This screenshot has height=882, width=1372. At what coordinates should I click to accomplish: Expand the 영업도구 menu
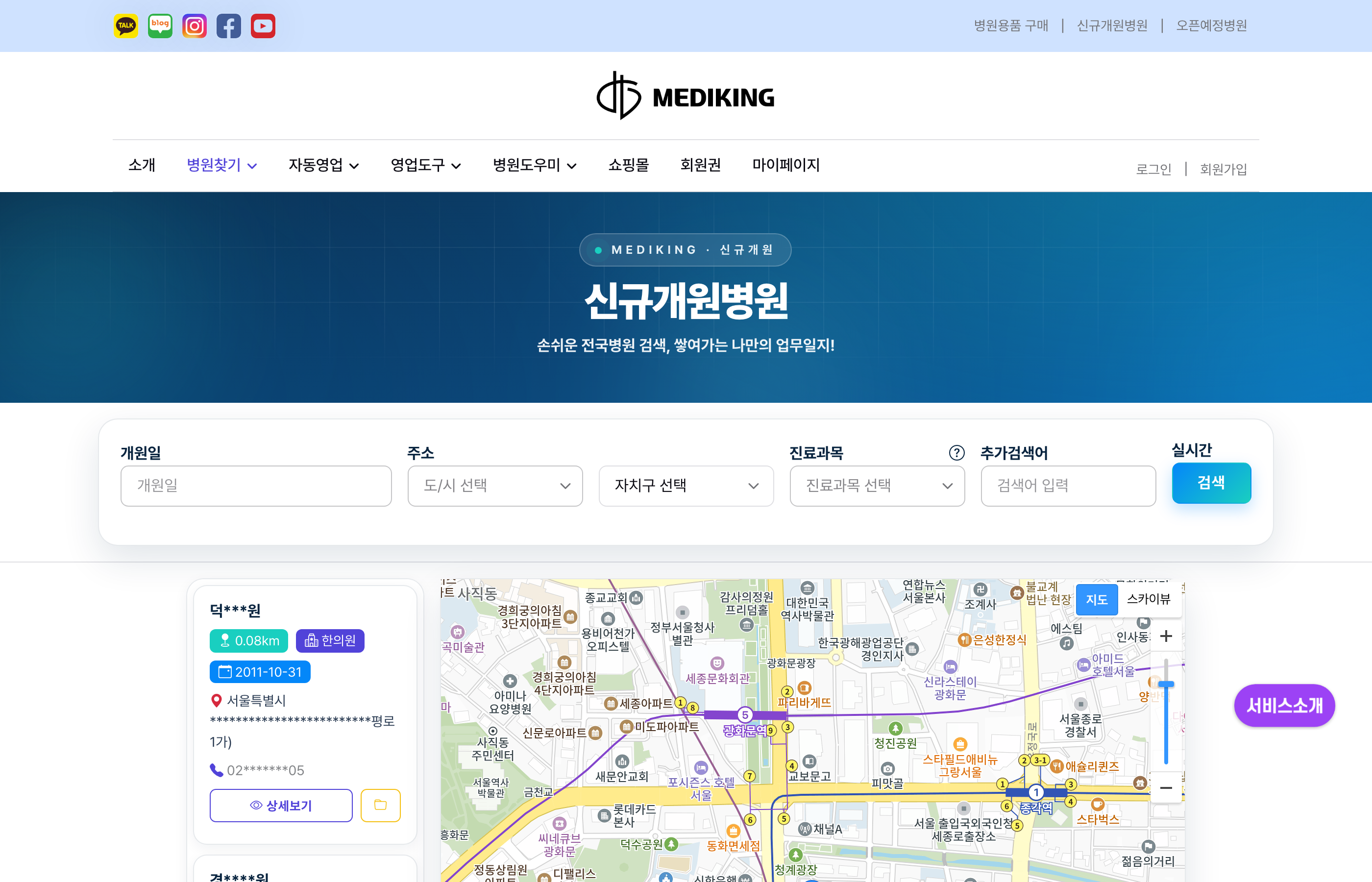pyautogui.click(x=425, y=165)
